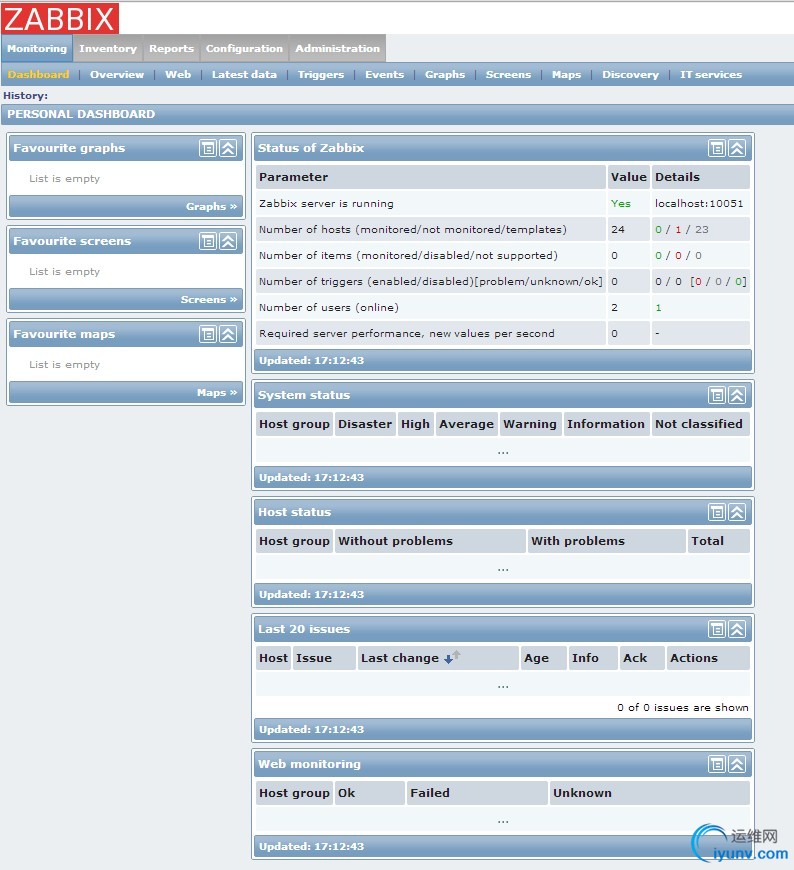Viewport: 794px width, 870px height.
Task: Open the Latest data submenu item
Action: pyautogui.click(x=244, y=74)
